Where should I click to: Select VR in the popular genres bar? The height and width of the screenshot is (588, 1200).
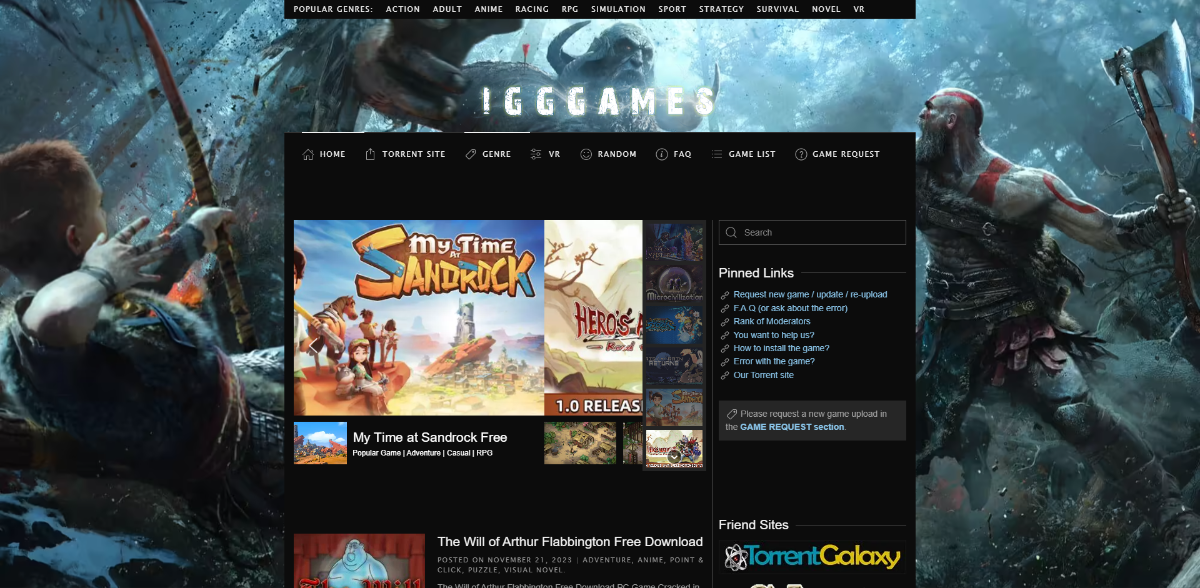[x=859, y=9]
